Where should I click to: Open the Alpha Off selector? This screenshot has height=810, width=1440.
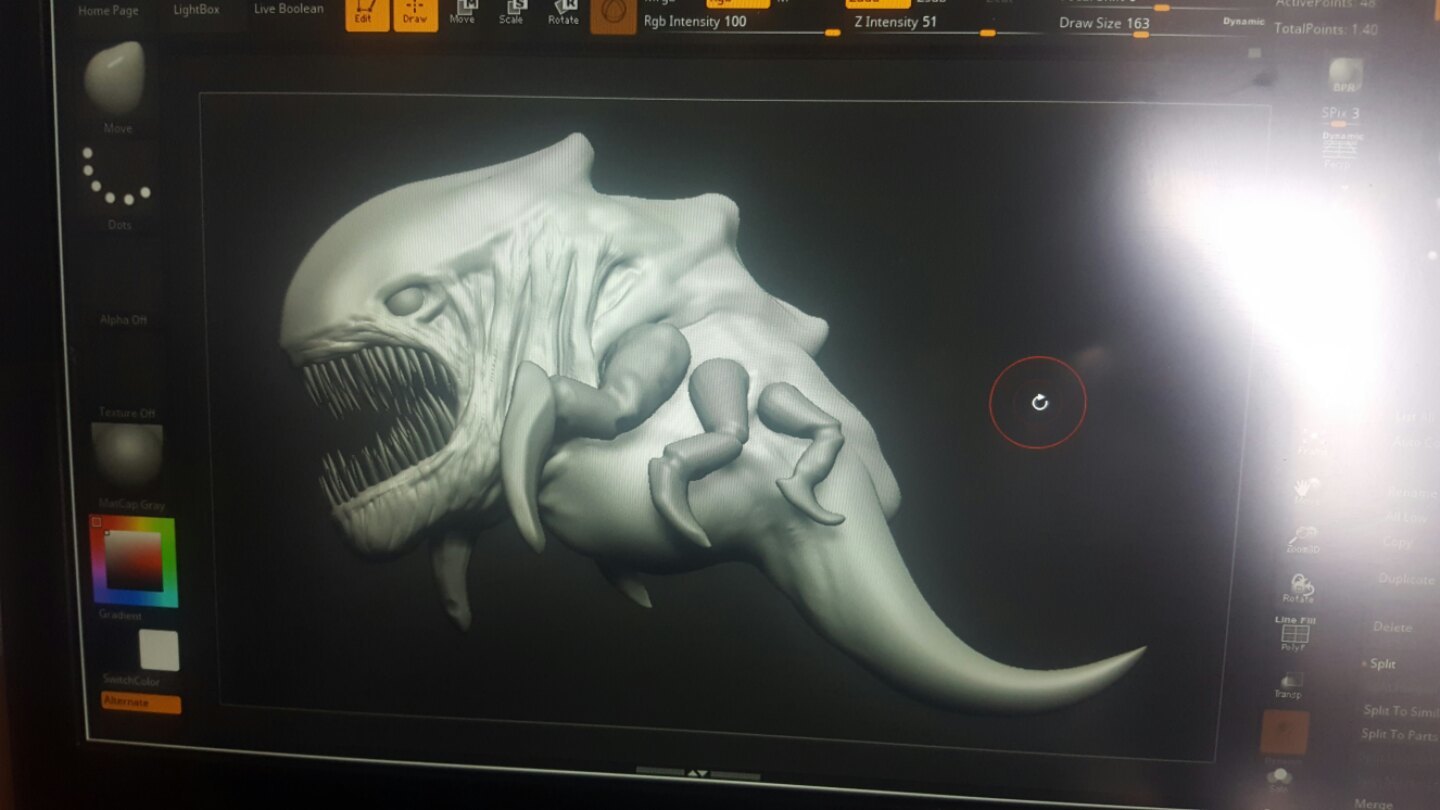[x=123, y=320]
